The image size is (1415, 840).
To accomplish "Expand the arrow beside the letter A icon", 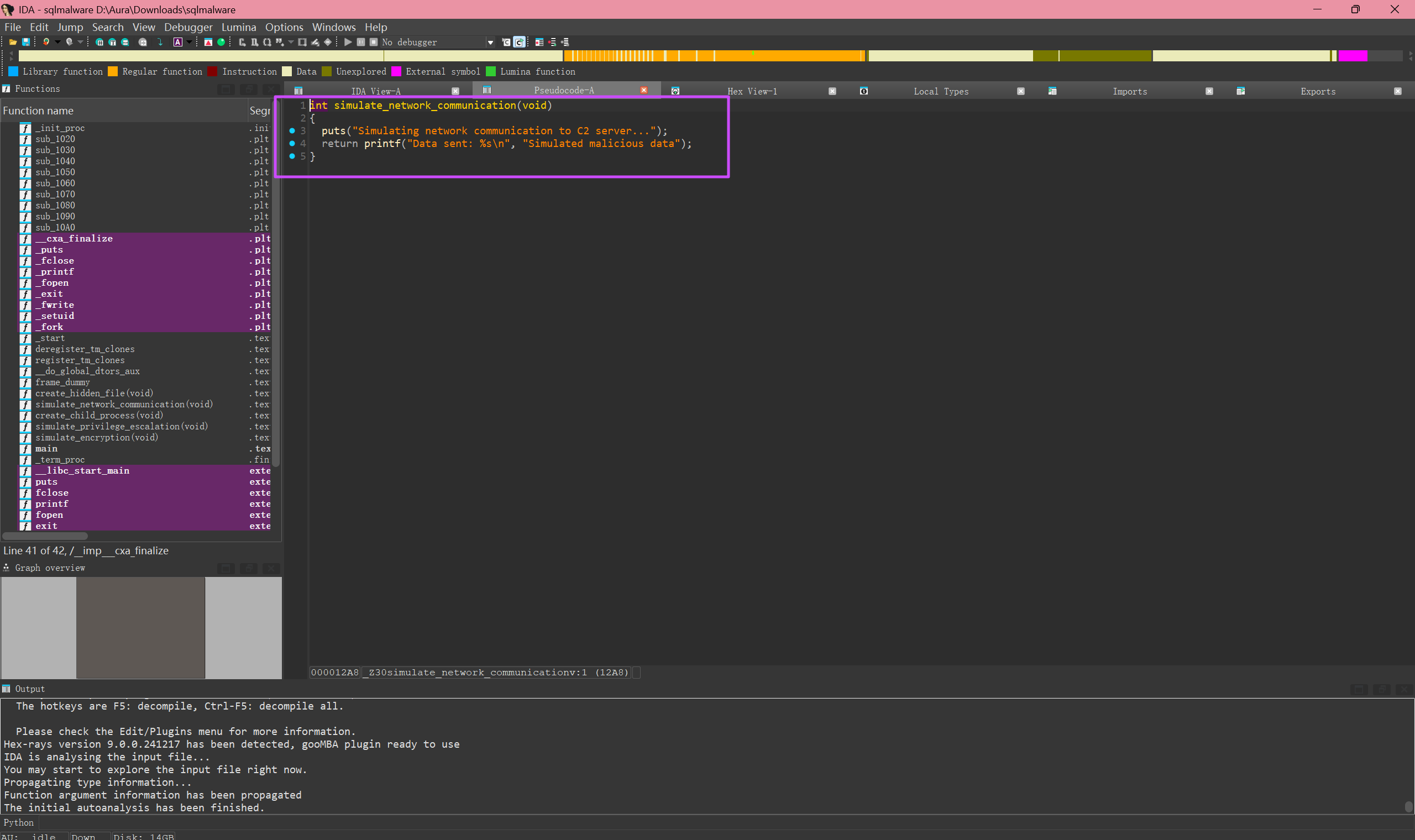I will pyautogui.click(x=189, y=42).
